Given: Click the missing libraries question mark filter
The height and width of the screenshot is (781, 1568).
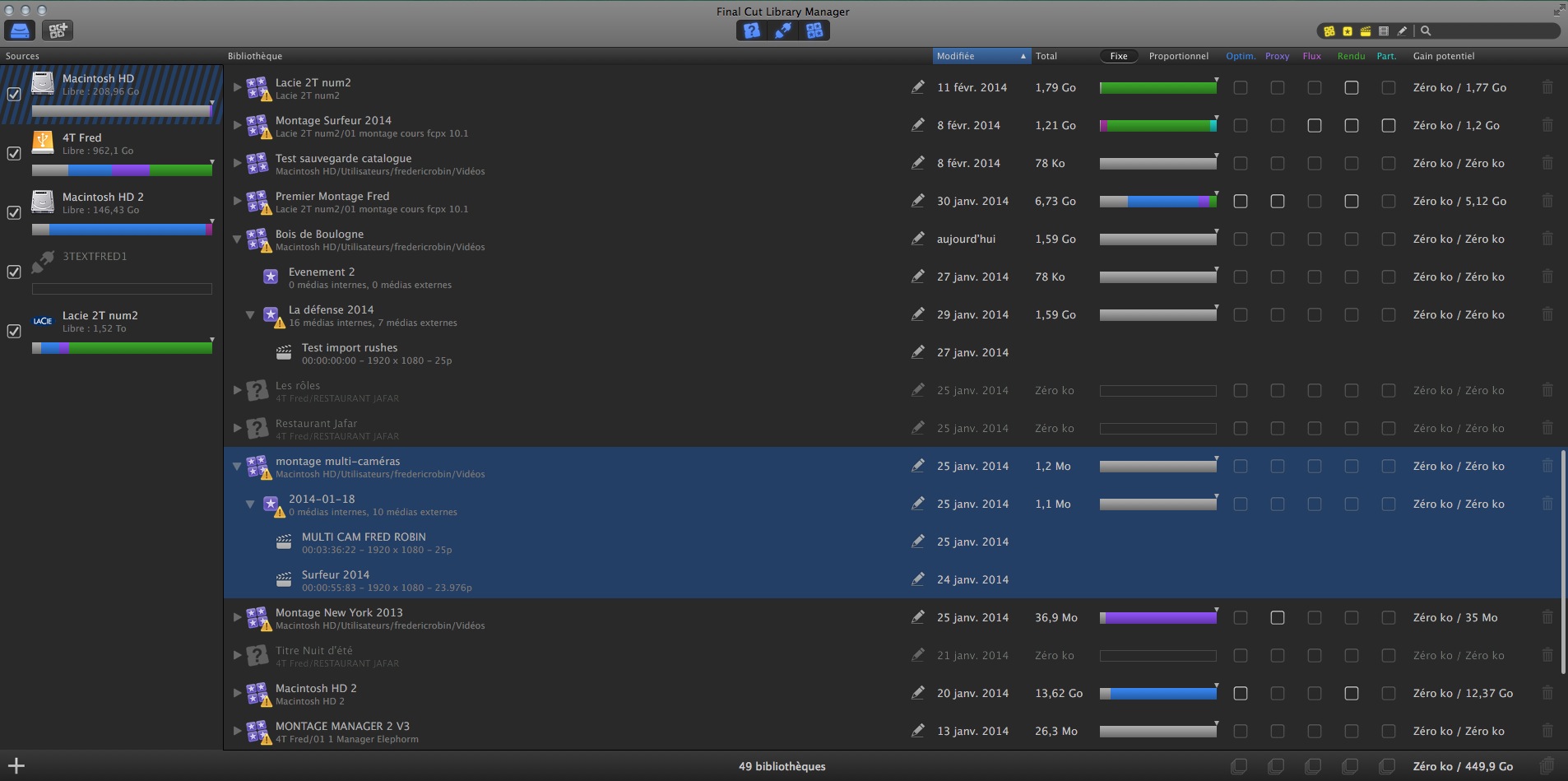Looking at the screenshot, I should click(751, 30).
